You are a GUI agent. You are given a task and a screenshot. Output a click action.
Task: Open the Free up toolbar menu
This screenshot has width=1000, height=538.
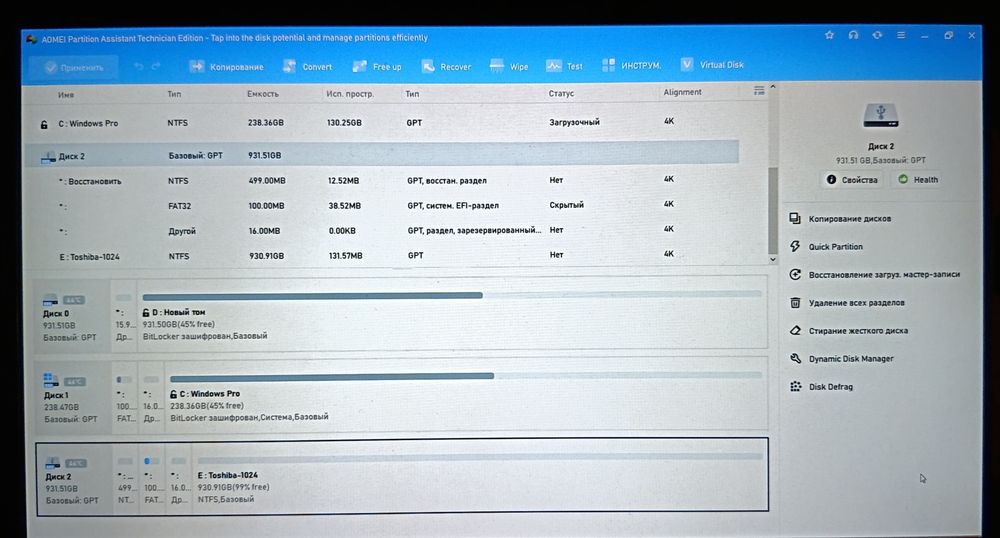[x=377, y=66]
